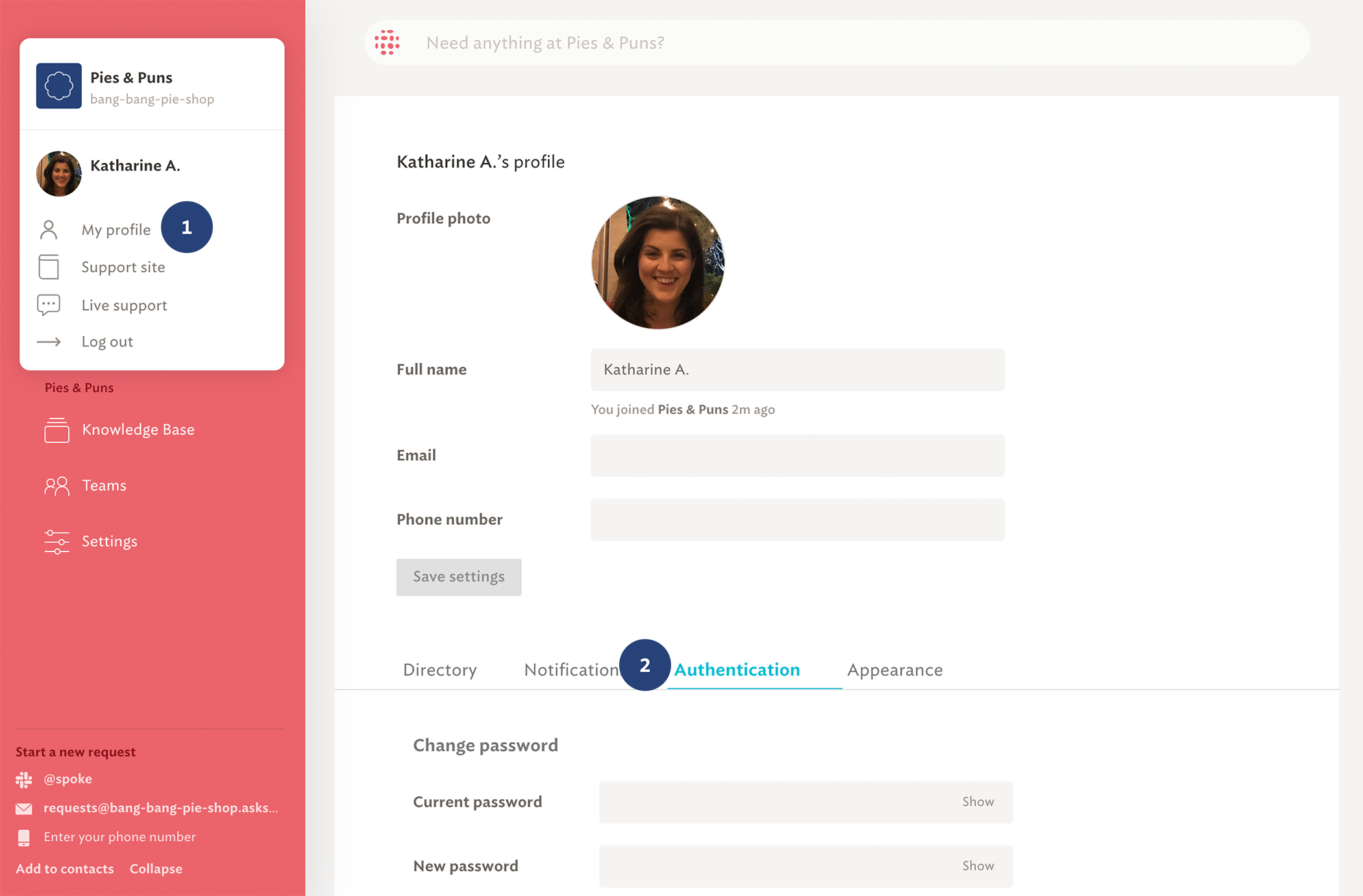Click the bang-bang-pie-shop subdomain text
The width and height of the screenshot is (1363, 896).
(x=152, y=99)
